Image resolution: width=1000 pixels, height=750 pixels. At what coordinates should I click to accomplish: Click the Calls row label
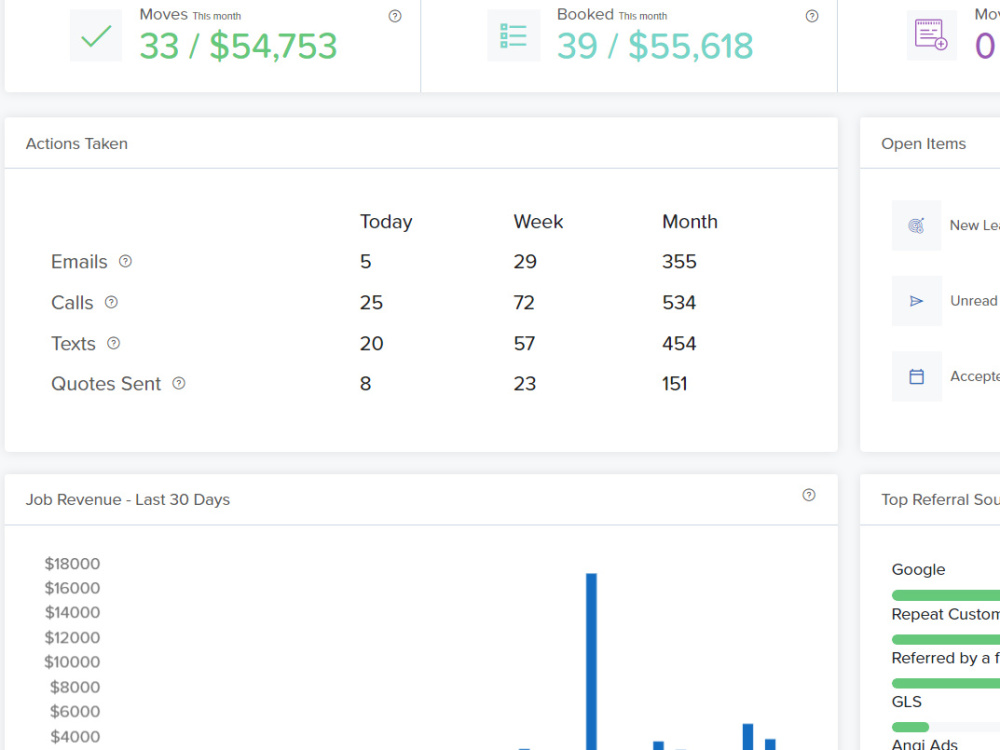point(72,302)
